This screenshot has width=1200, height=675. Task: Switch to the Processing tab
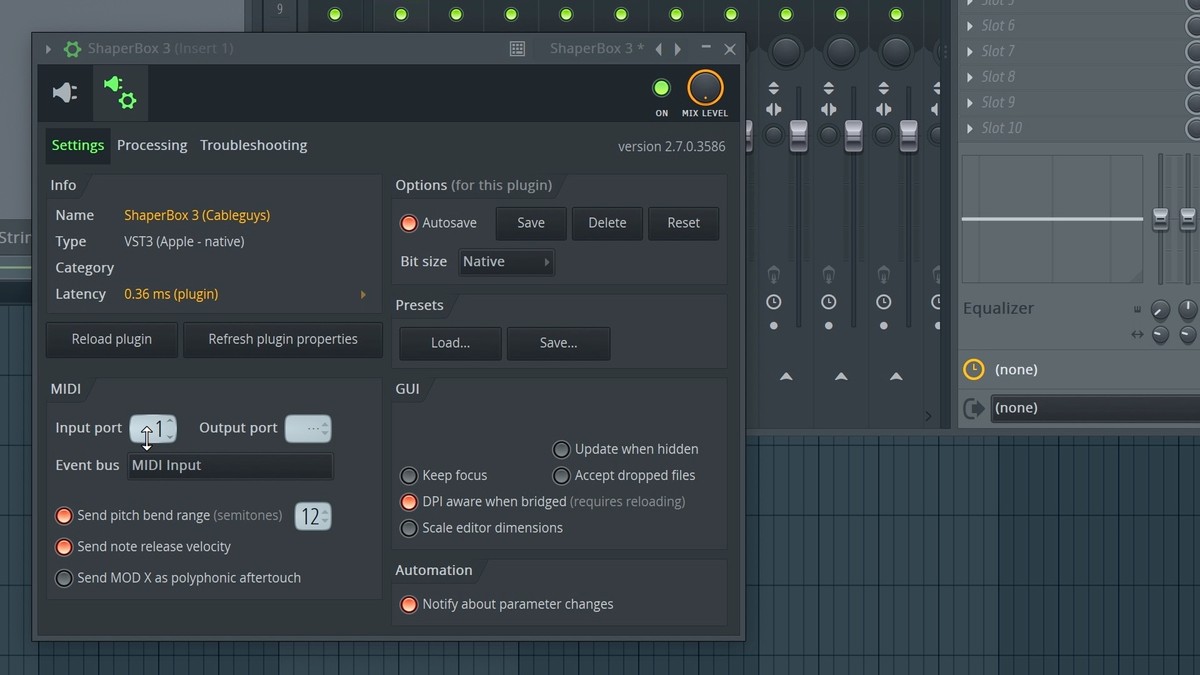[152, 146]
